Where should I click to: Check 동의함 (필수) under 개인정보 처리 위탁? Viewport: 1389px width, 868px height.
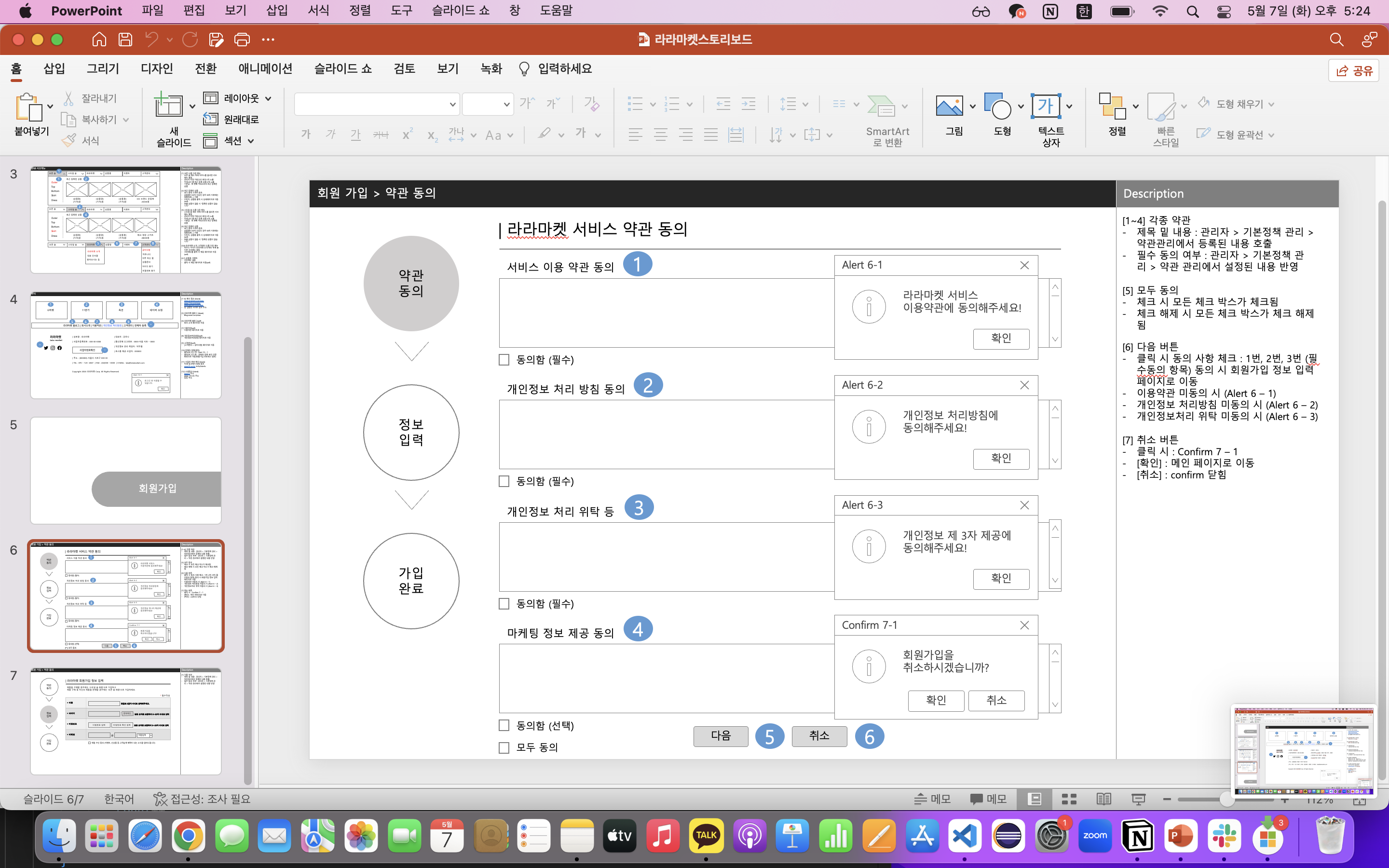coord(504,603)
